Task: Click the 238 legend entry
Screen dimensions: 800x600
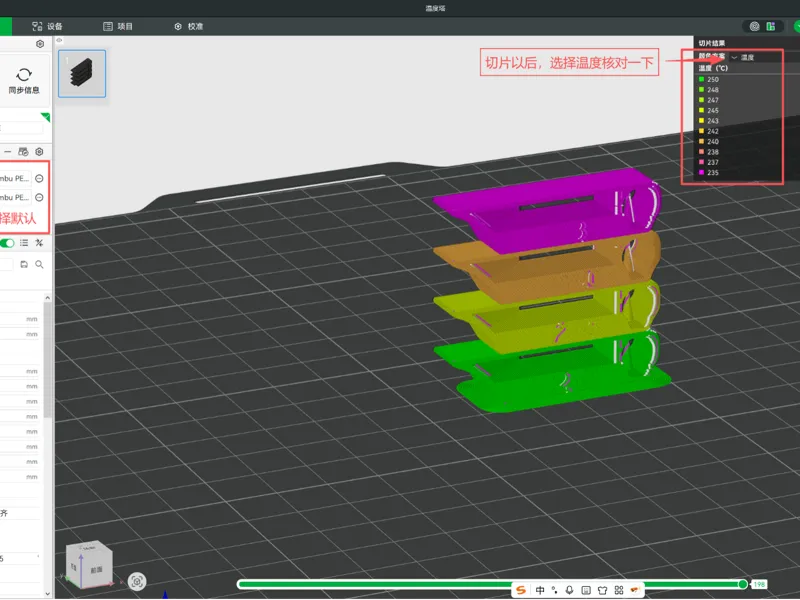Action: point(709,152)
